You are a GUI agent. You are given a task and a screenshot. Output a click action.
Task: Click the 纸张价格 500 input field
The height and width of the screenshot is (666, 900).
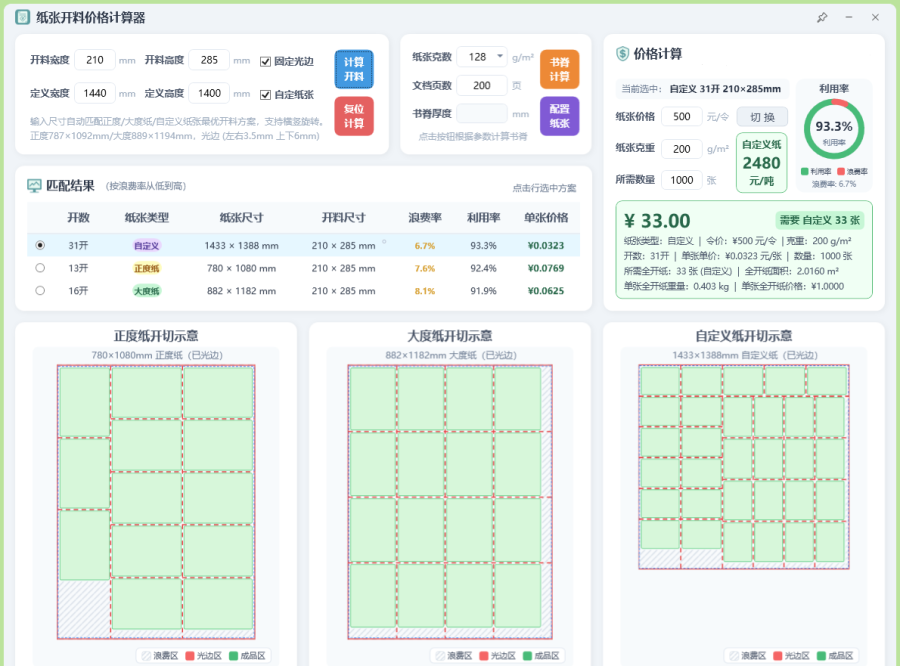click(x=681, y=117)
